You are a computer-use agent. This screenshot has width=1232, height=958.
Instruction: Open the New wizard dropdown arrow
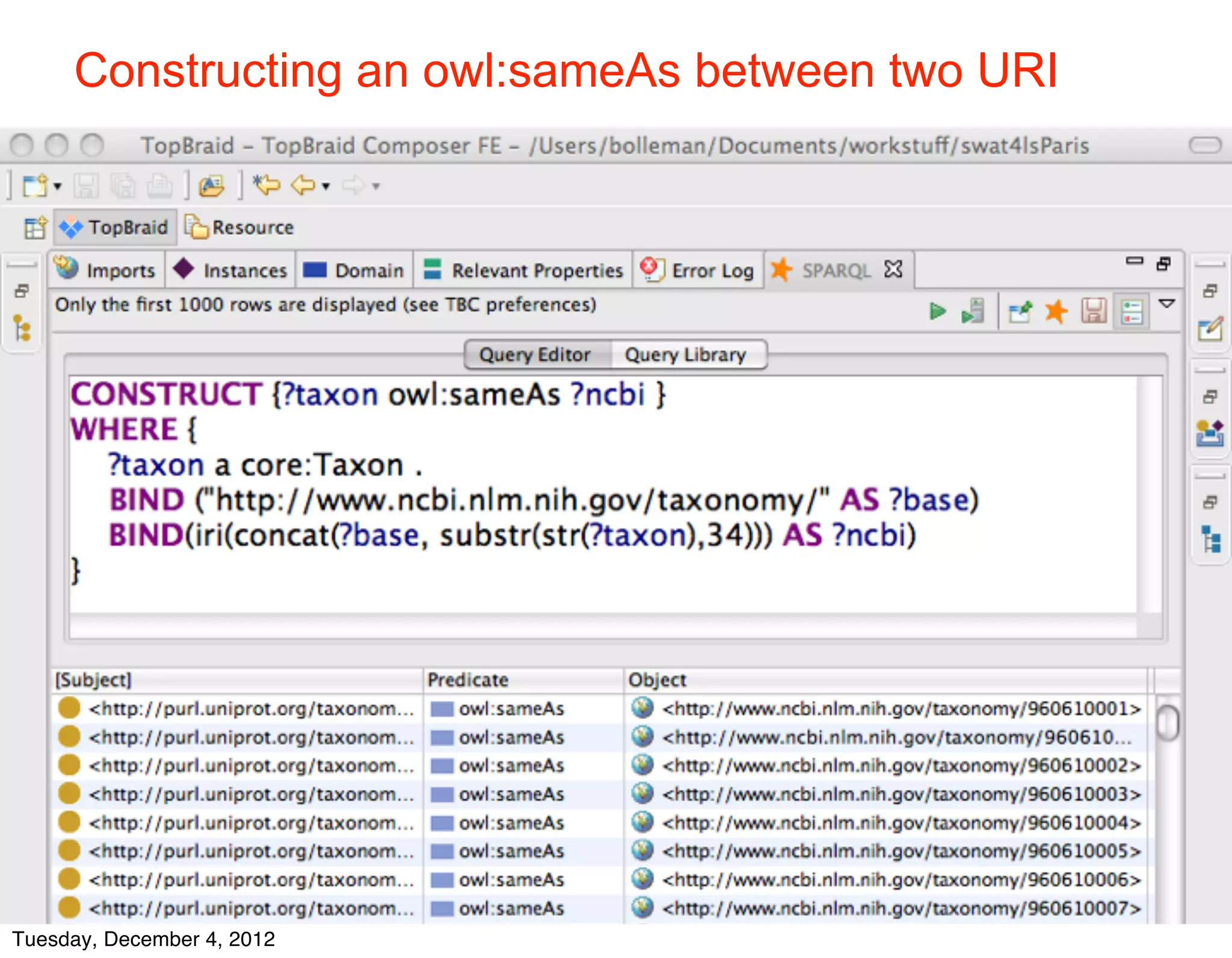[58, 186]
